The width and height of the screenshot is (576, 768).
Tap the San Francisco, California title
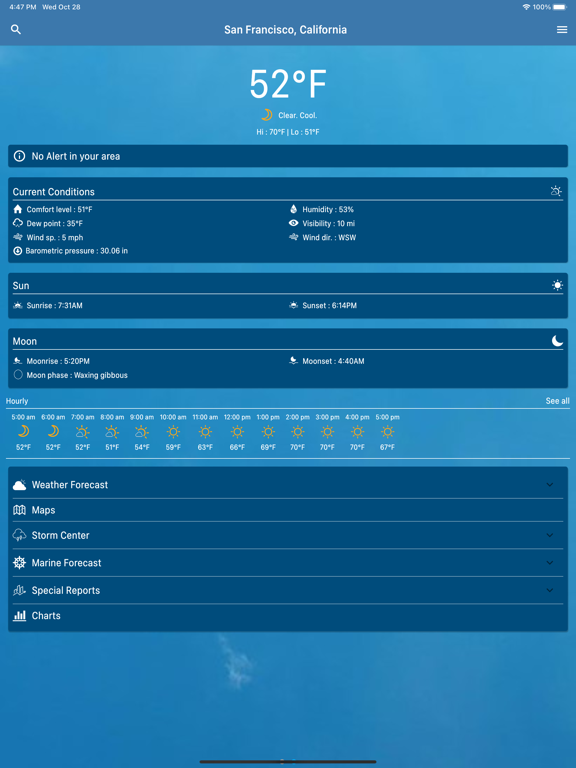pyautogui.click(x=286, y=30)
